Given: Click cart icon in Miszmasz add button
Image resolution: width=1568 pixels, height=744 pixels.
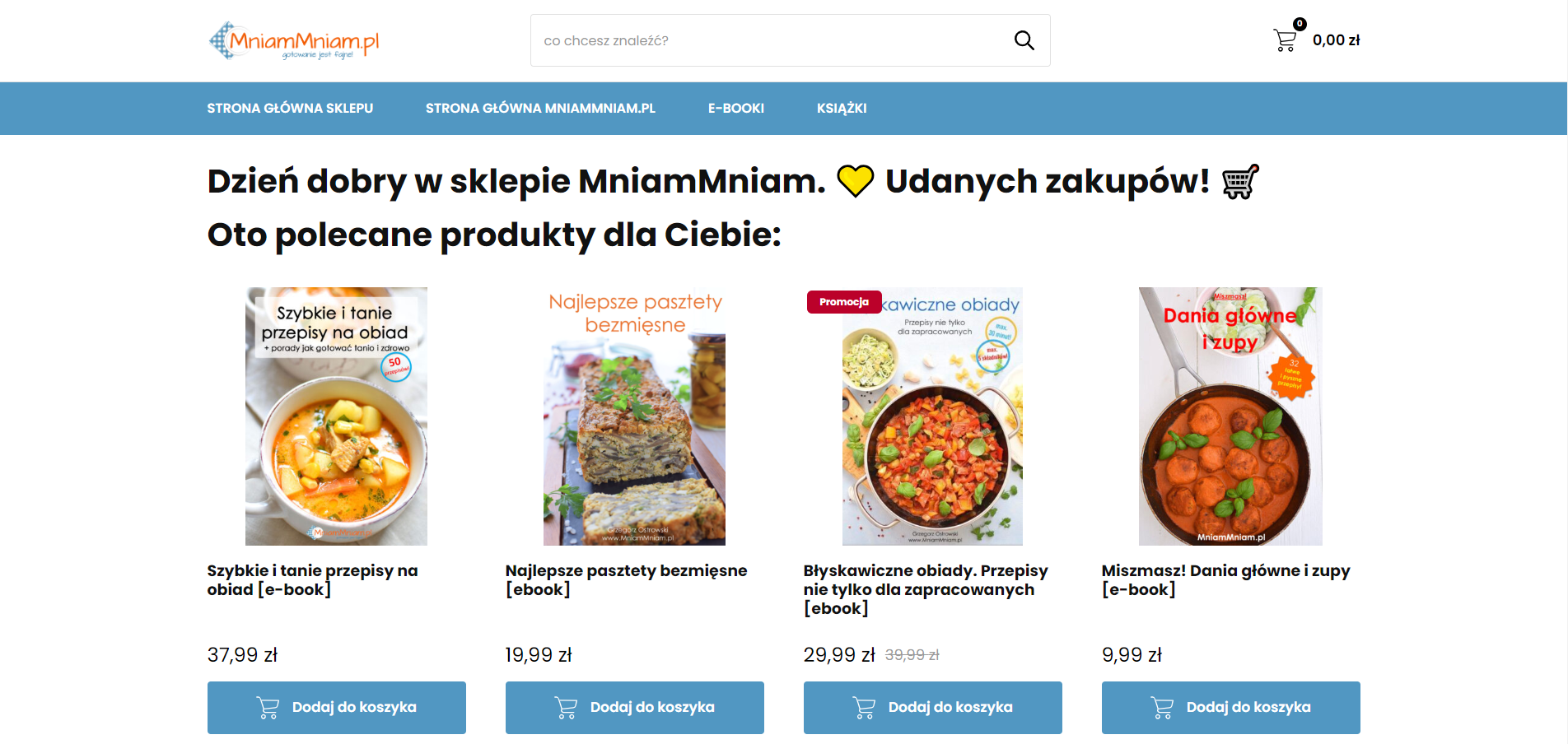Looking at the screenshot, I should click(1163, 708).
